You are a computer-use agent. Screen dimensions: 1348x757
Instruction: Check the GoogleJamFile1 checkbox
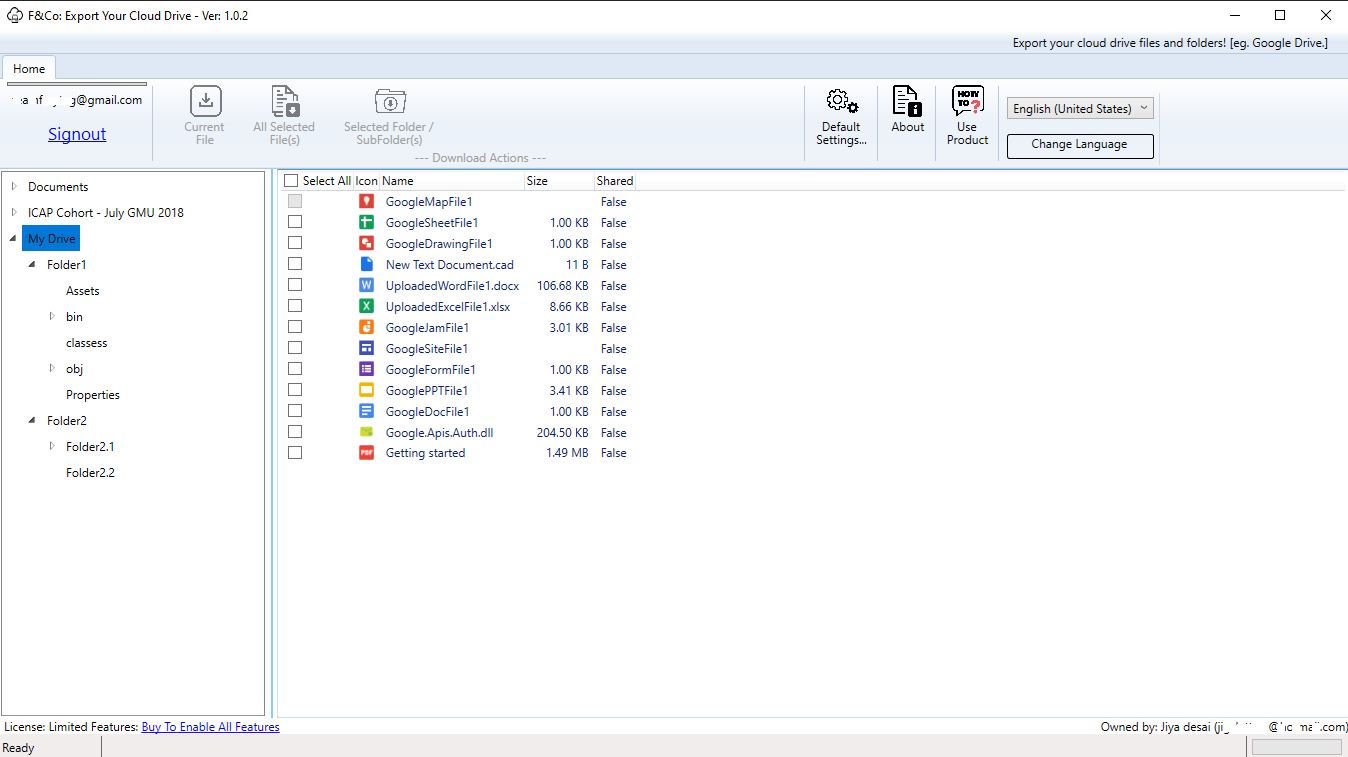295,327
